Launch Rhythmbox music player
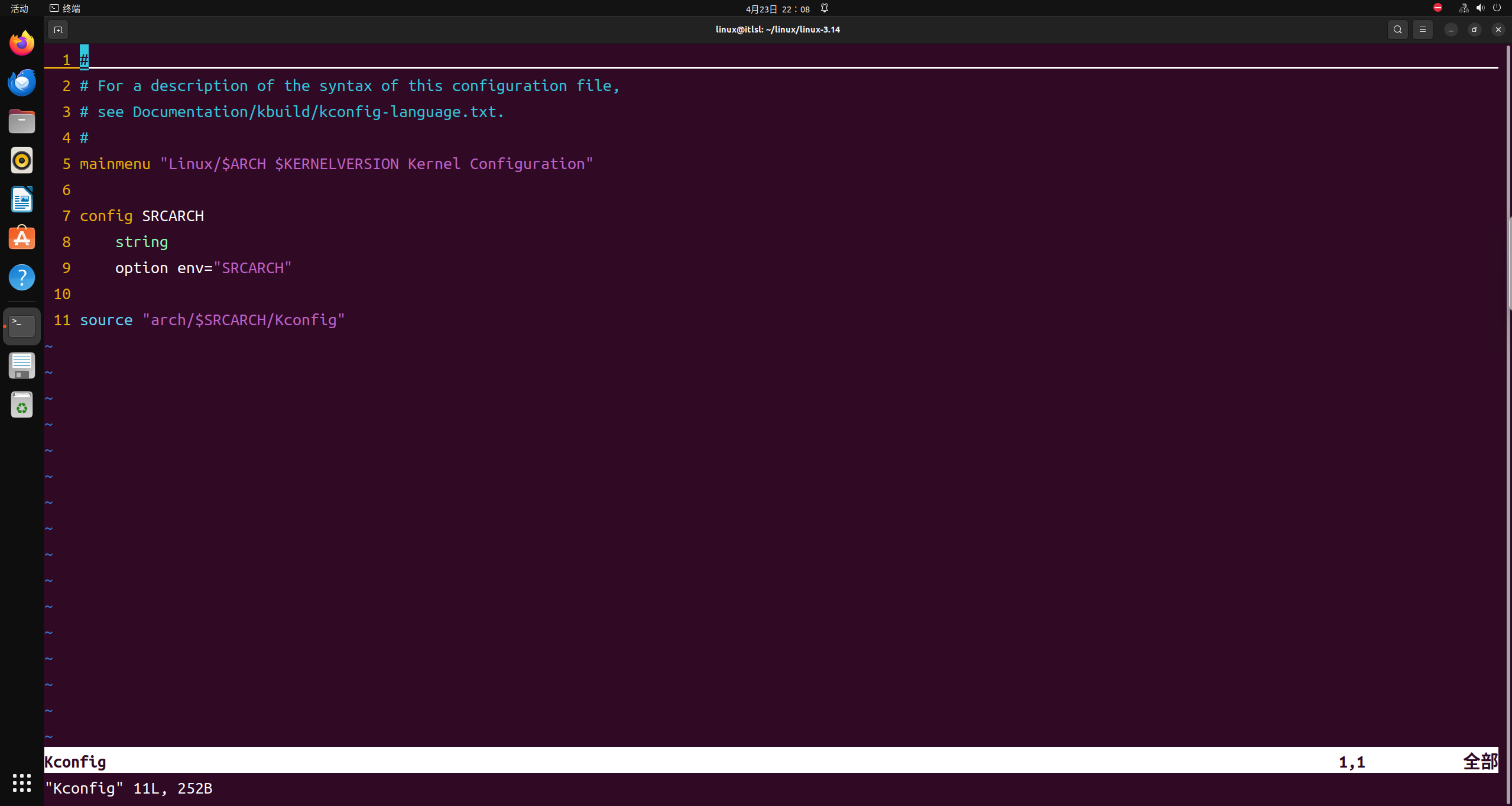This screenshot has width=1512, height=806. pos(22,160)
